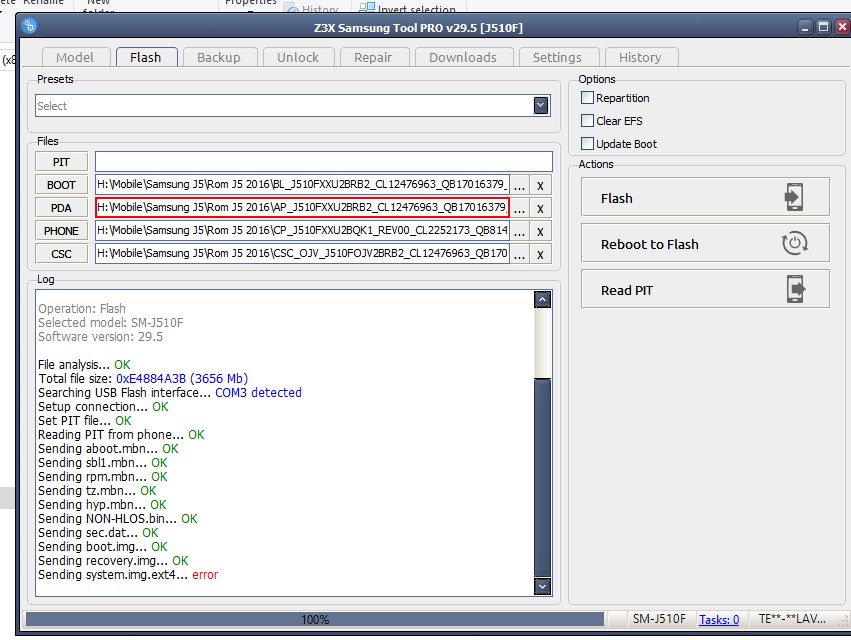
Task: Clear the BOOT file with its X button
Action: [x=541, y=185]
